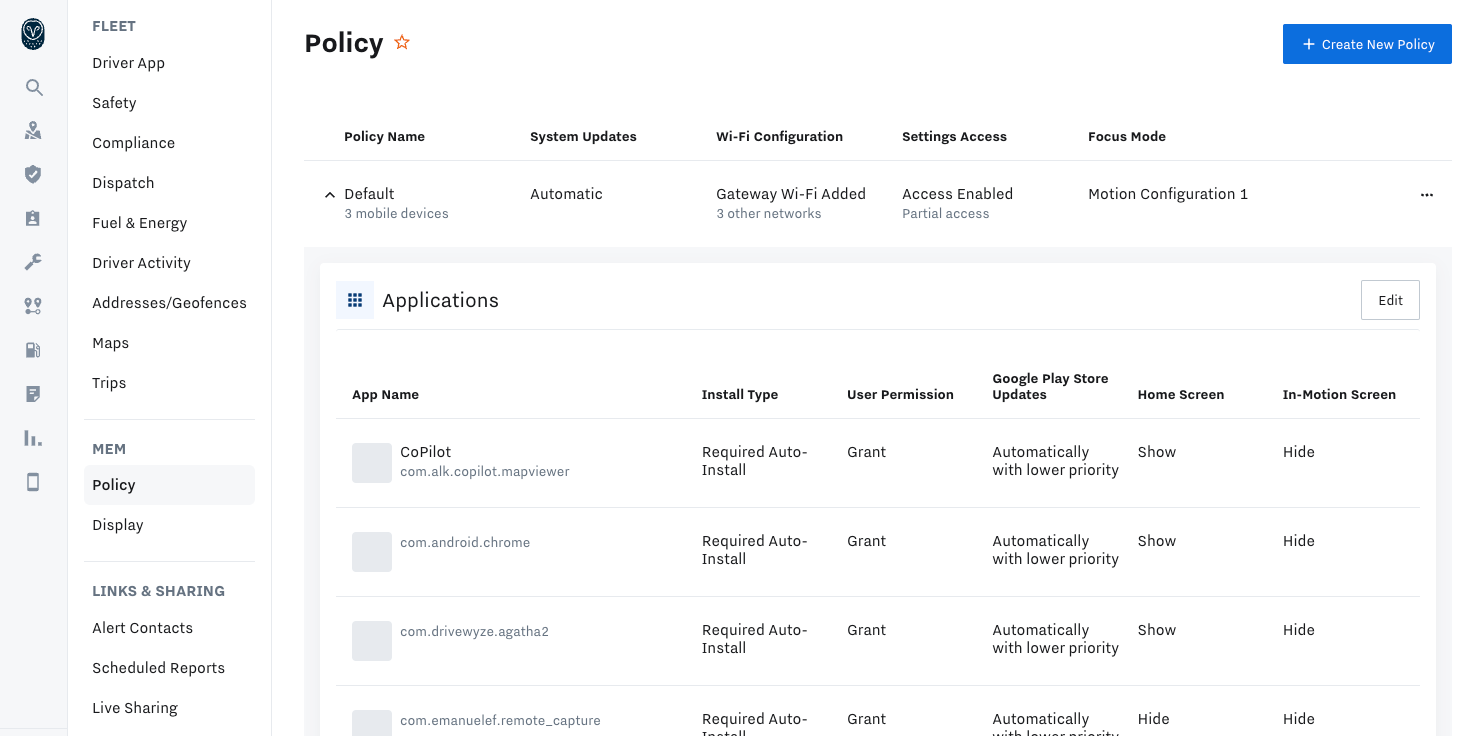Image resolution: width=1481 pixels, height=736 pixels.
Task: Click the Create New Policy button
Action: point(1367,44)
